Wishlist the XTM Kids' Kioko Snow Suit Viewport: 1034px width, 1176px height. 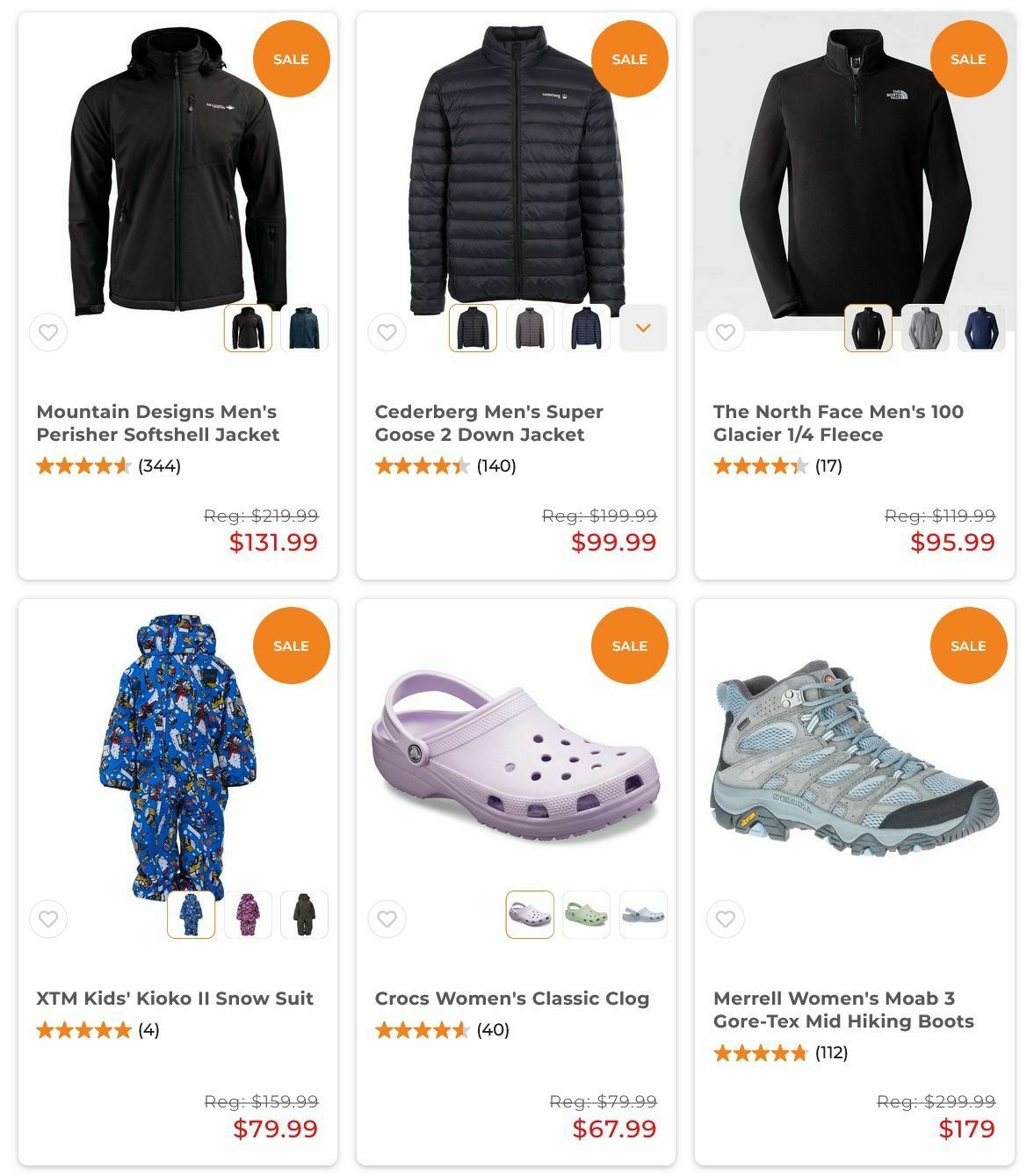click(48, 920)
